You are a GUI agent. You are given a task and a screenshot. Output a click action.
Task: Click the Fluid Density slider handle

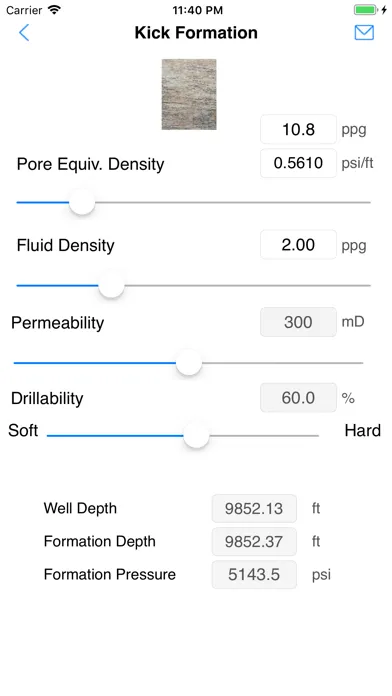point(111,285)
